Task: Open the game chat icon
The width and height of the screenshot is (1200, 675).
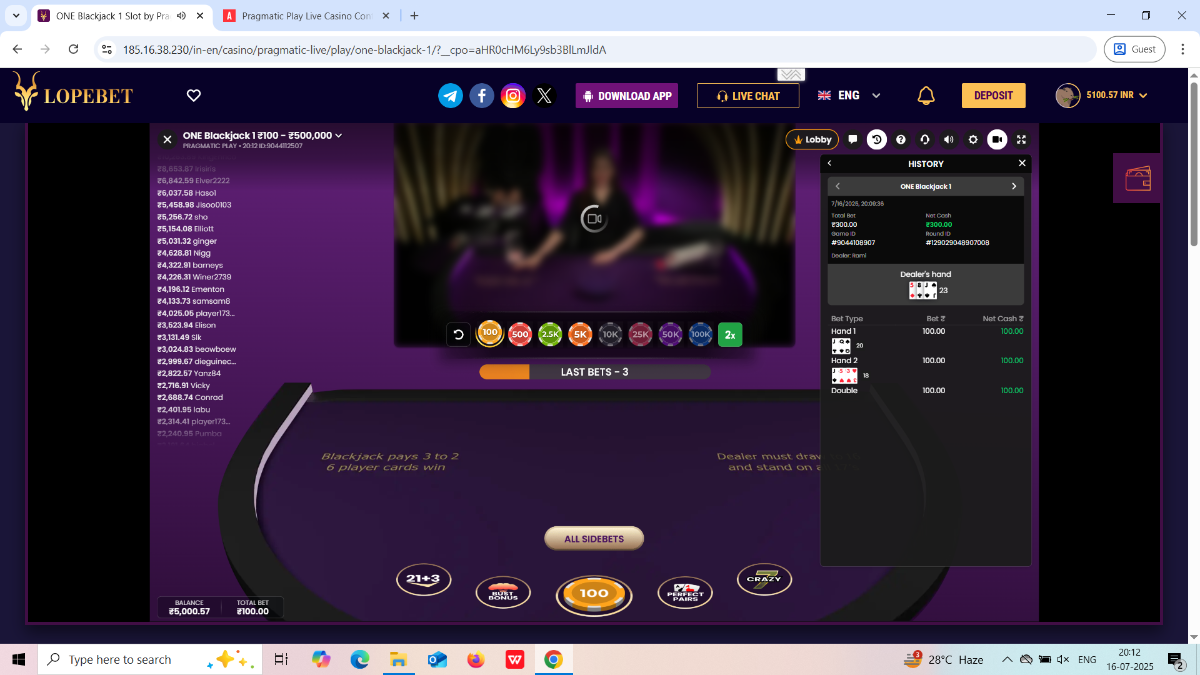Action: 852,140
